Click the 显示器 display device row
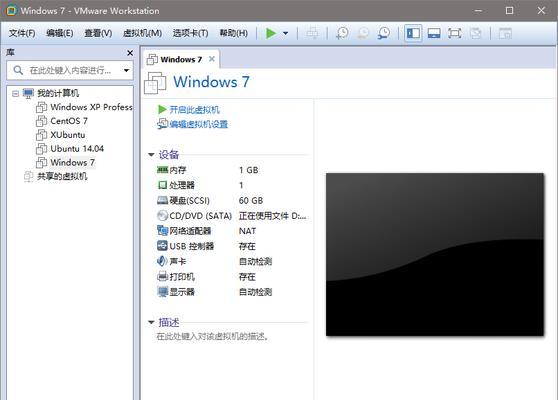558x400 pixels. tap(231, 292)
